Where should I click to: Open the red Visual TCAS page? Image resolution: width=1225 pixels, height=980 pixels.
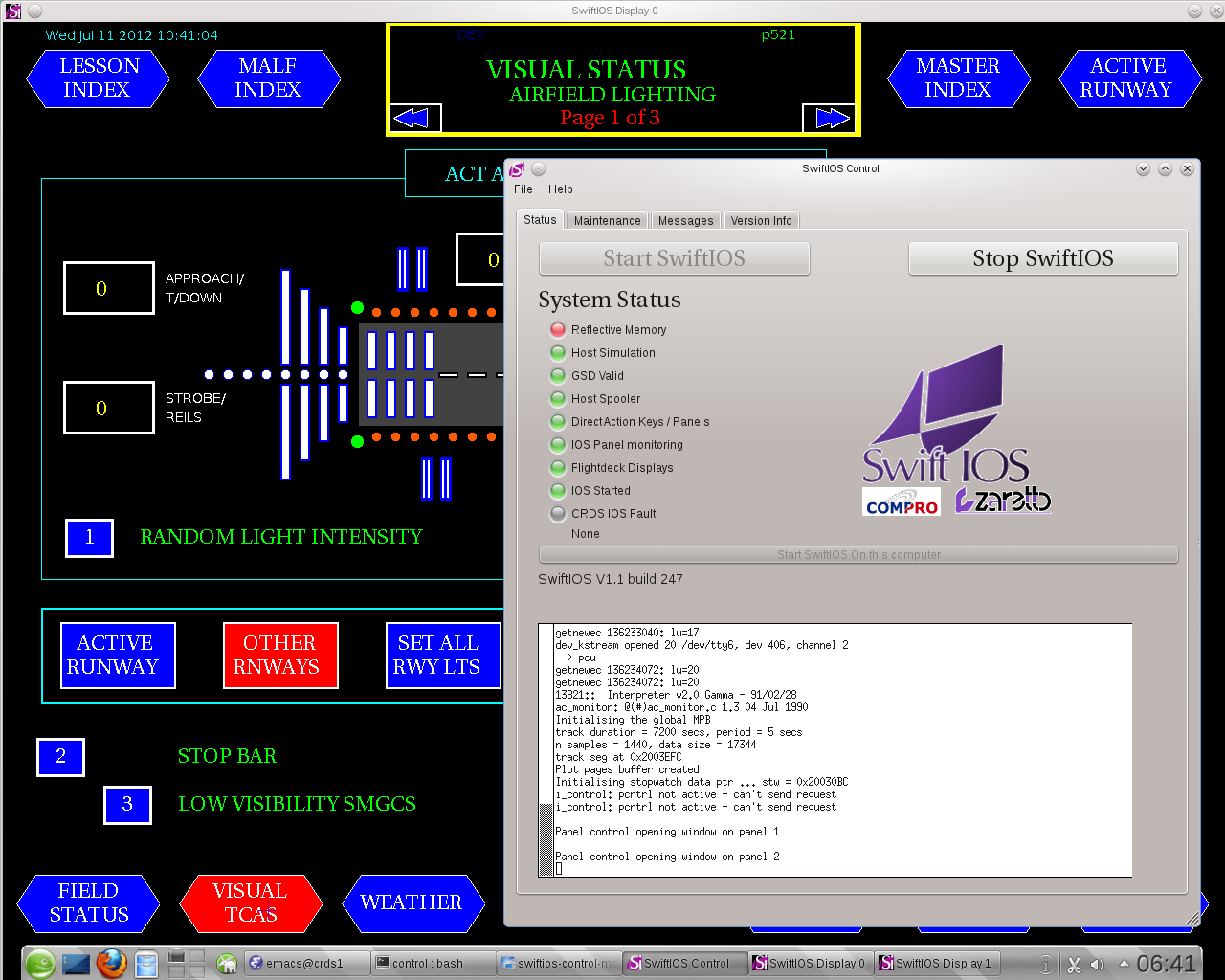coord(251,903)
